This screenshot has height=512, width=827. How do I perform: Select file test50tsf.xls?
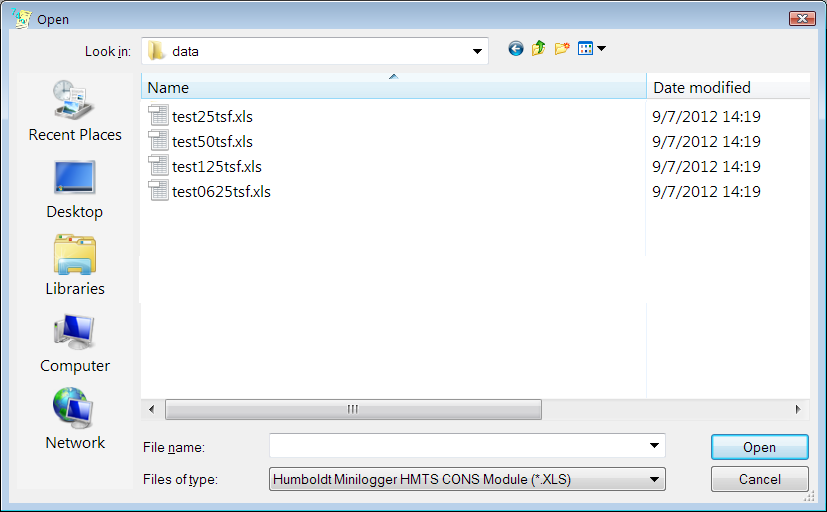point(212,141)
